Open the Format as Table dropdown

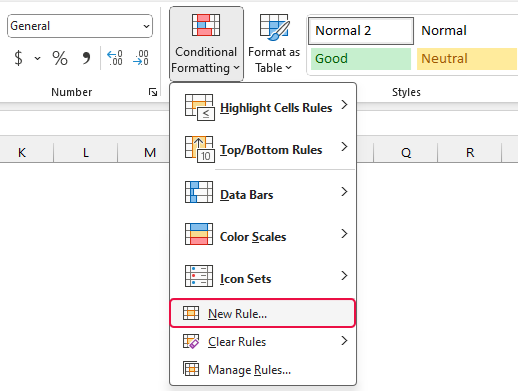click(x=274, y=44)
